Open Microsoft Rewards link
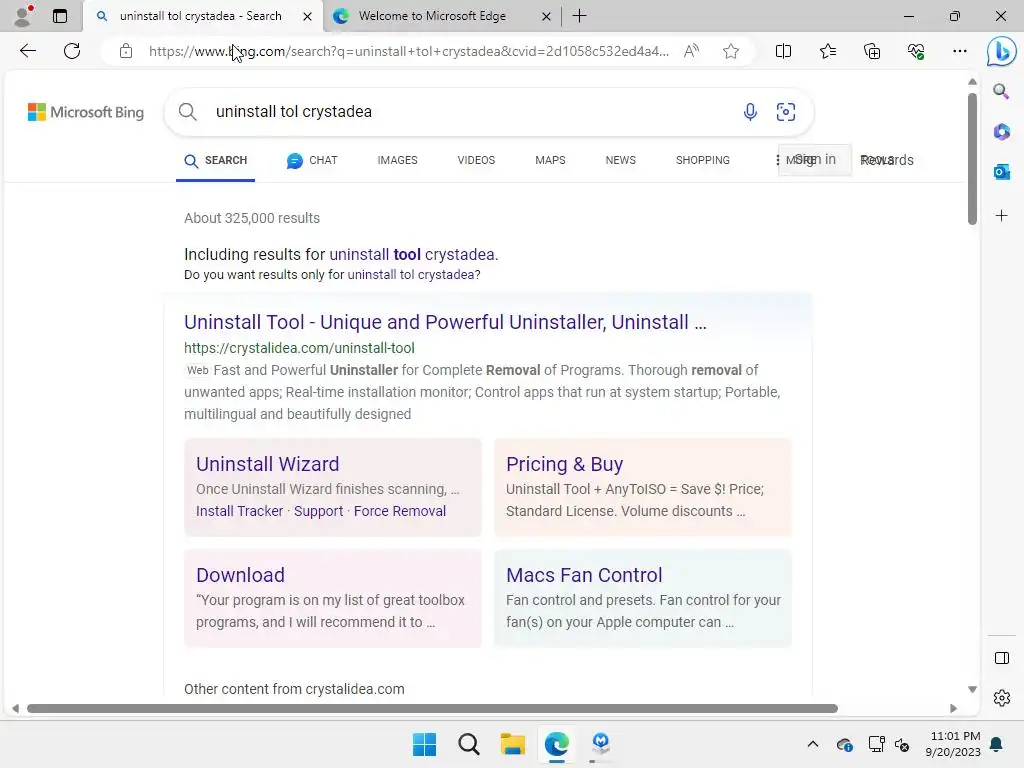 (x=887, y=160)
